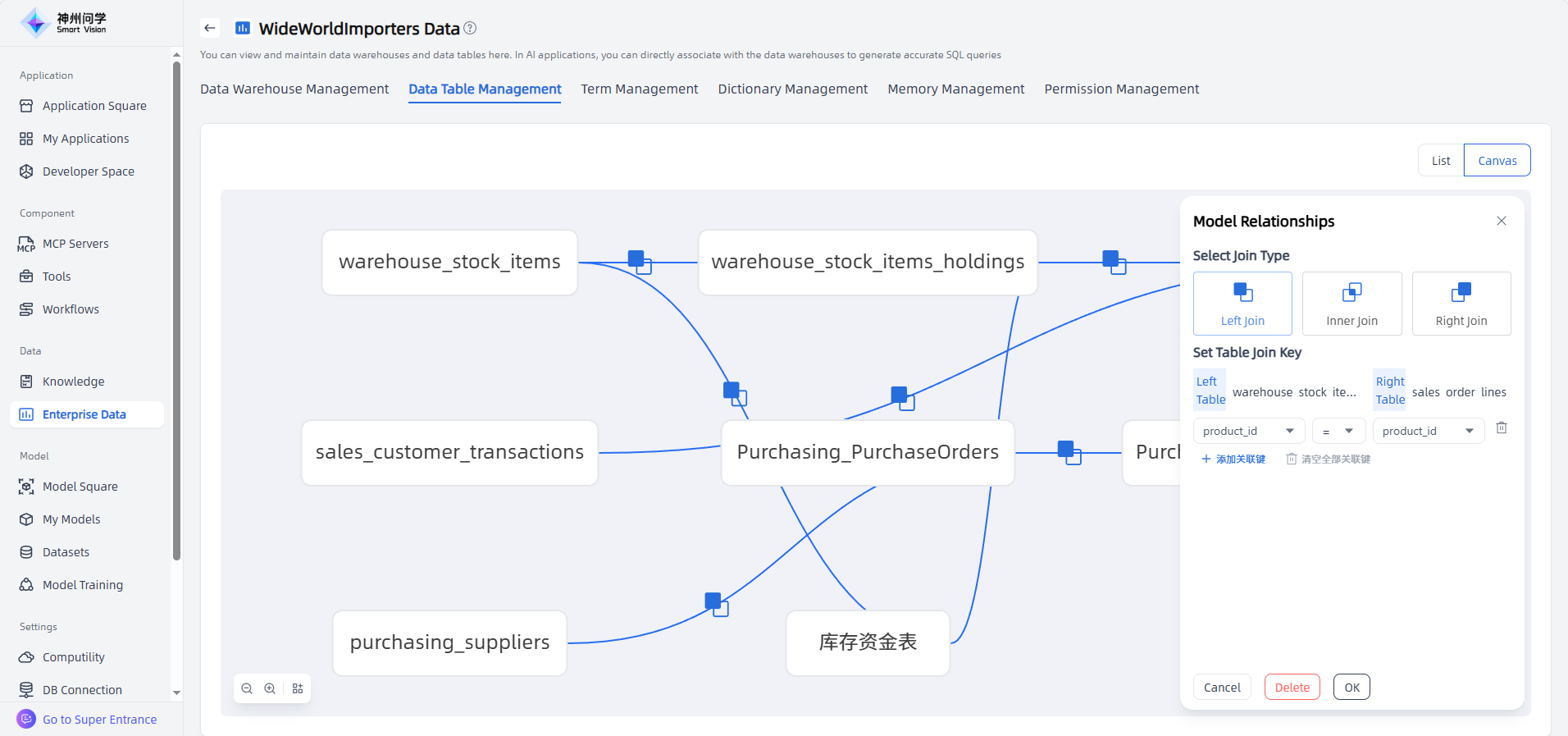Delete the product_id join key row
This screenshot has height=736, width=1568.
(1501, 428)
